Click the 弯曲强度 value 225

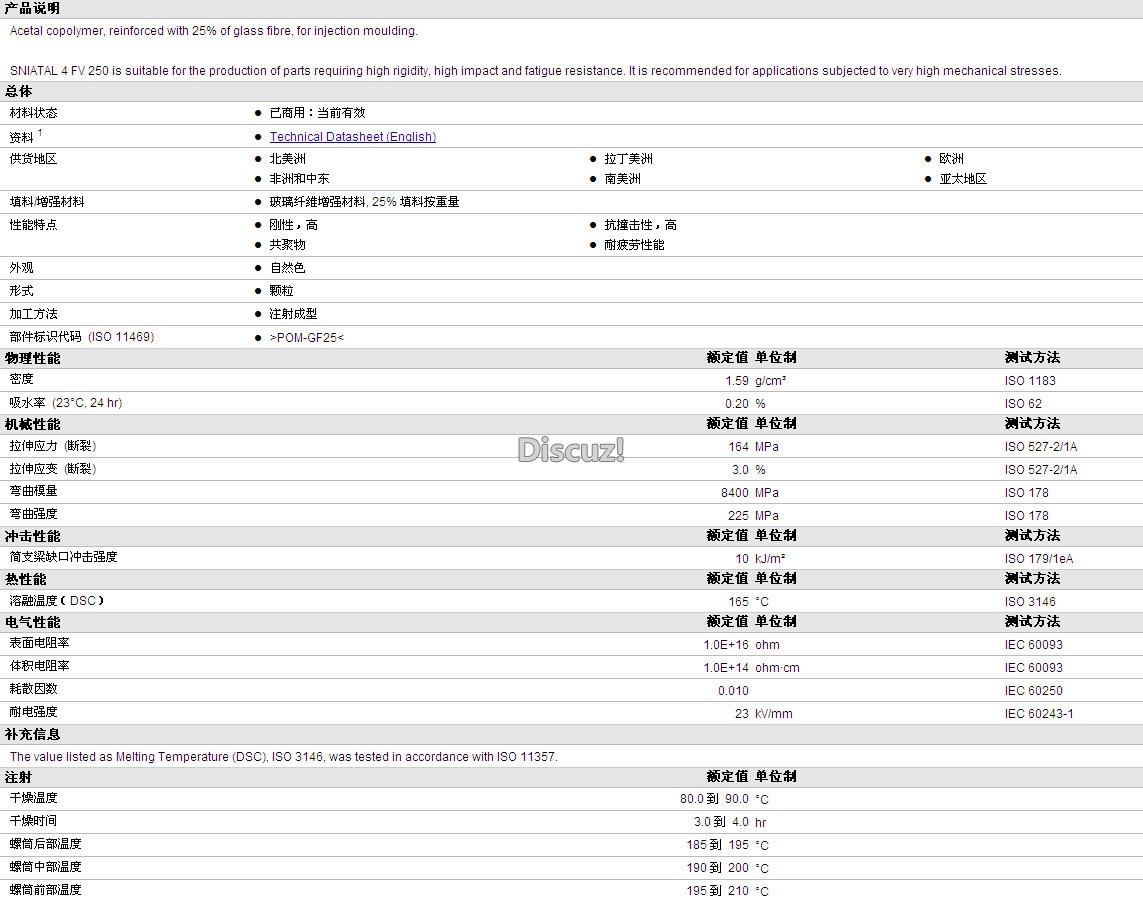pos(738,515)
